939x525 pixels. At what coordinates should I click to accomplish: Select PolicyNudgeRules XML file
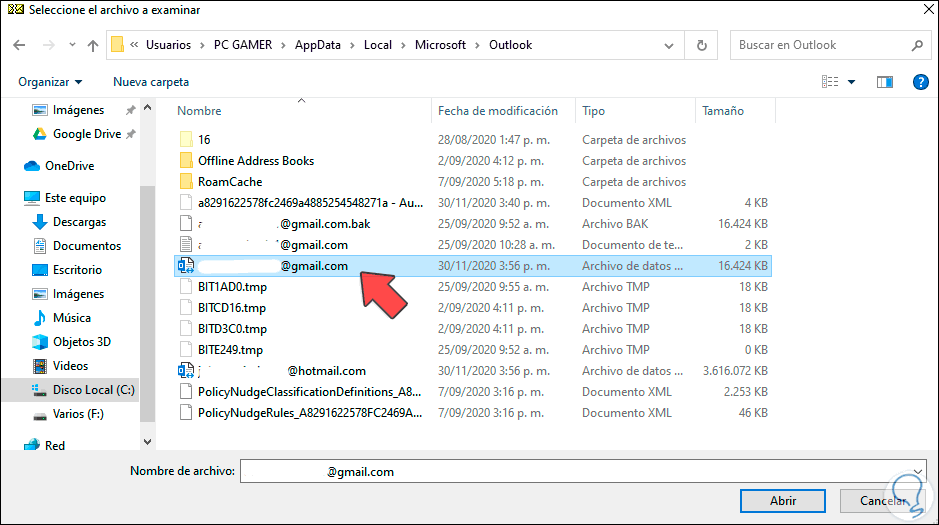310,412
